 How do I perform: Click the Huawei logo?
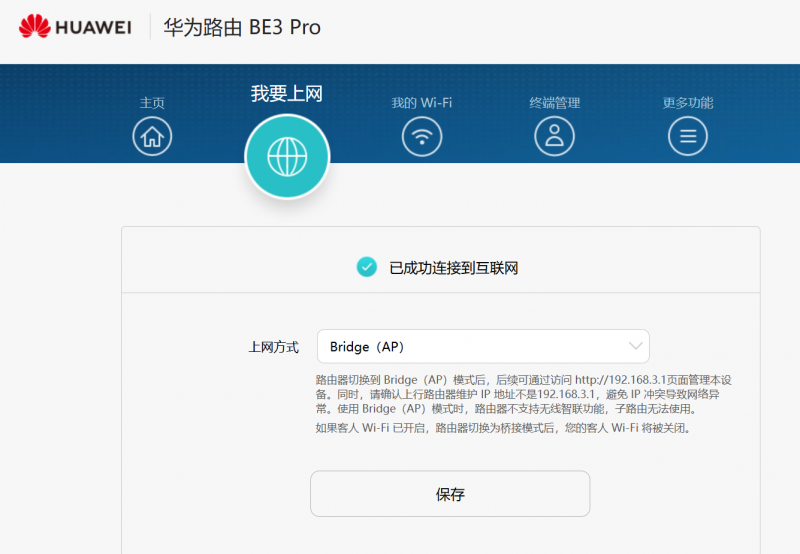pos(75,26)
